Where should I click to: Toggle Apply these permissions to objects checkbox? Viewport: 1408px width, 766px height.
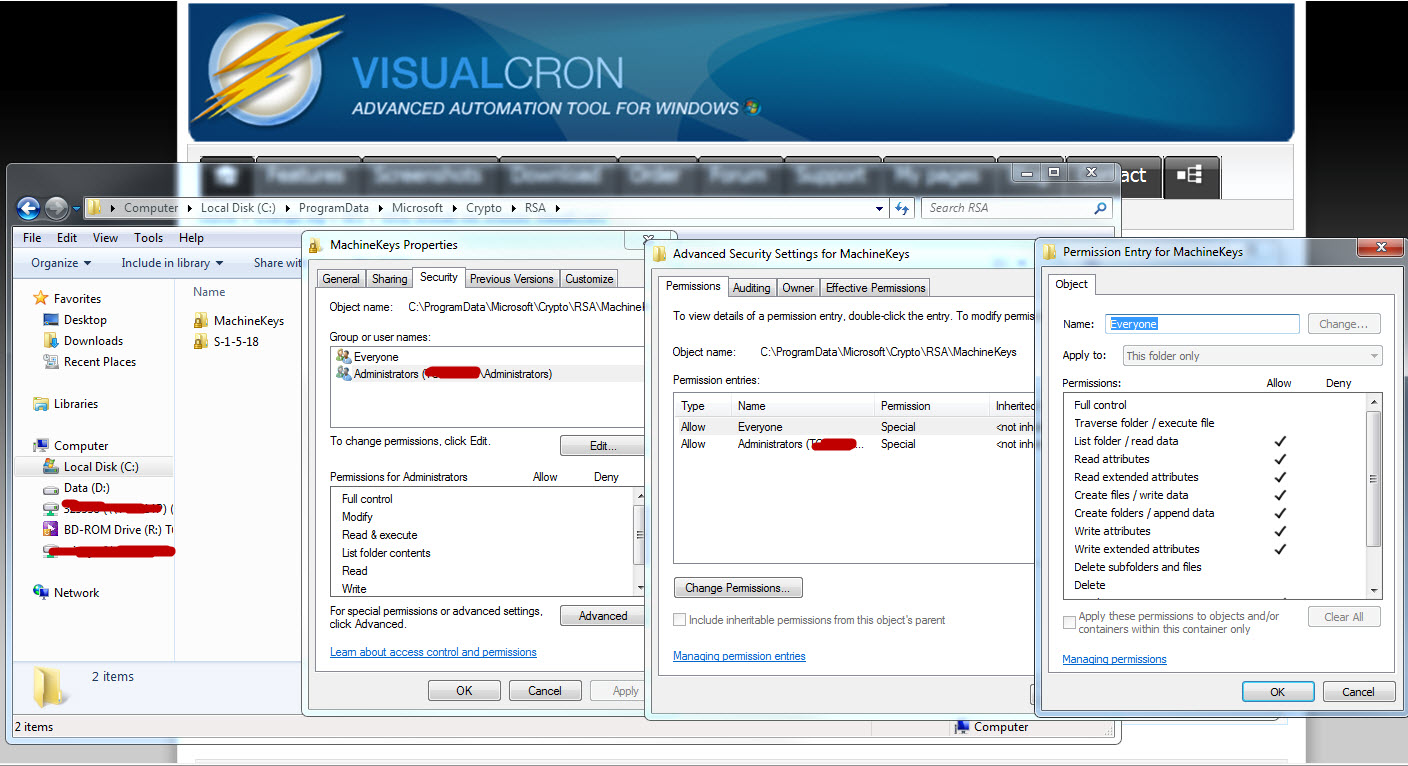click(1069, 622)
